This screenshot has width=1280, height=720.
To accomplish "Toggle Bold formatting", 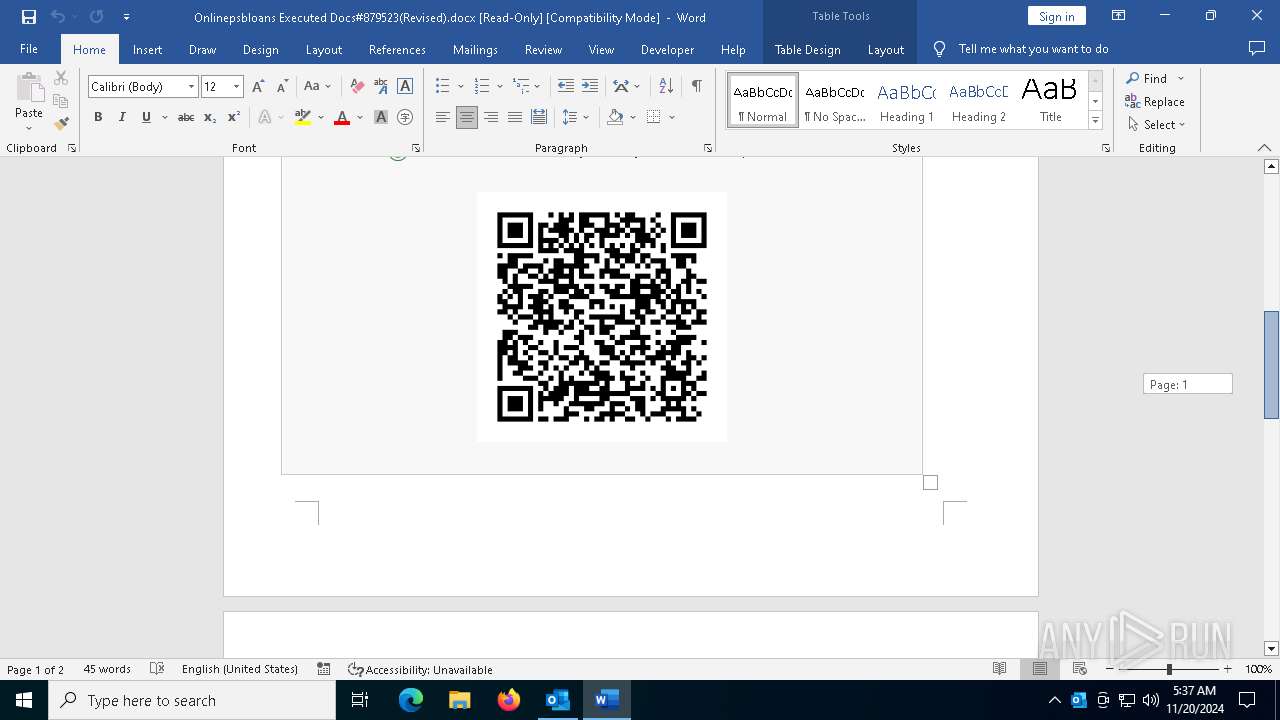I will click(x=98, y=117).
